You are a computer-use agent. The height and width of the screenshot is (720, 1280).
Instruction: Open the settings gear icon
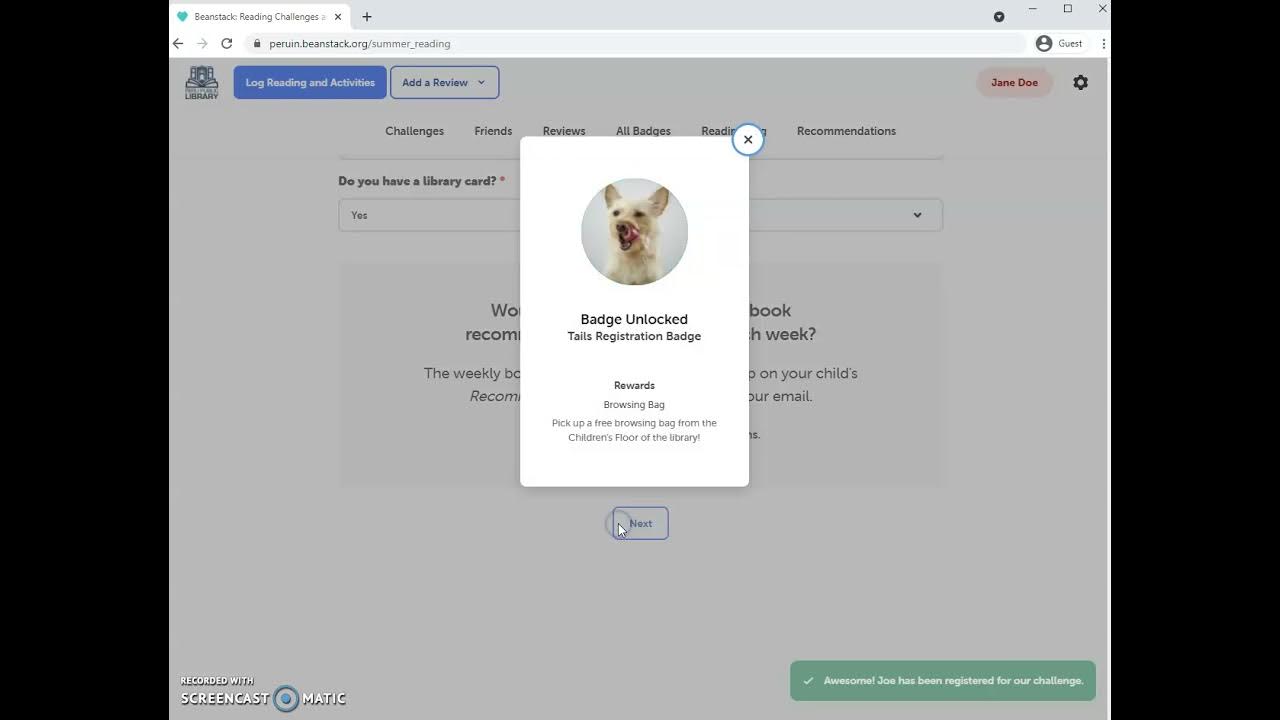click(x=1080, y=83)
